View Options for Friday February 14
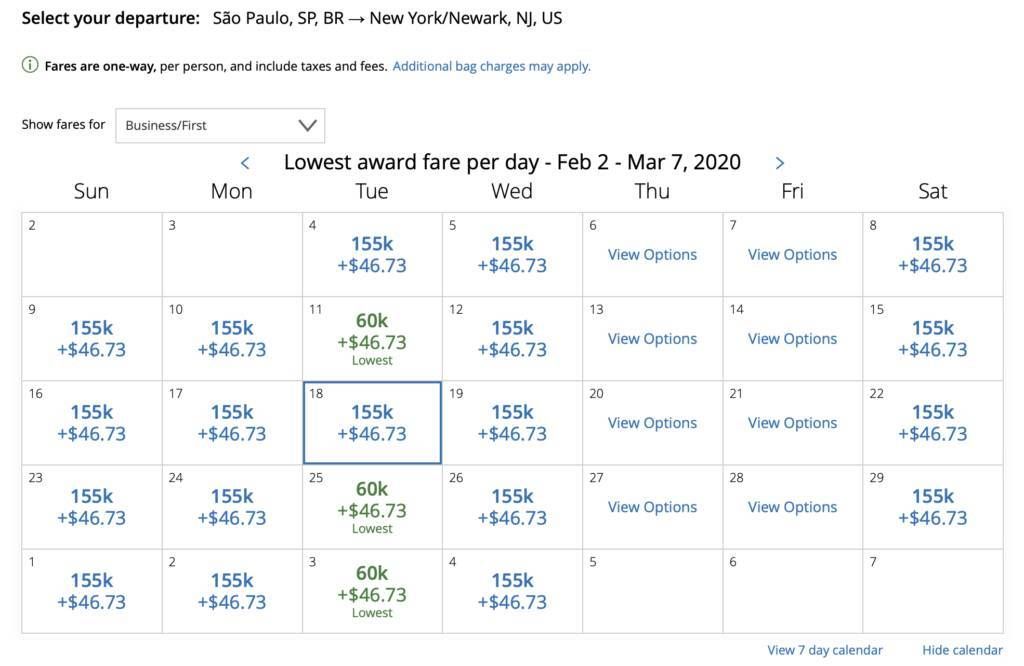The image size is (1024, 666). coord(792,339)
